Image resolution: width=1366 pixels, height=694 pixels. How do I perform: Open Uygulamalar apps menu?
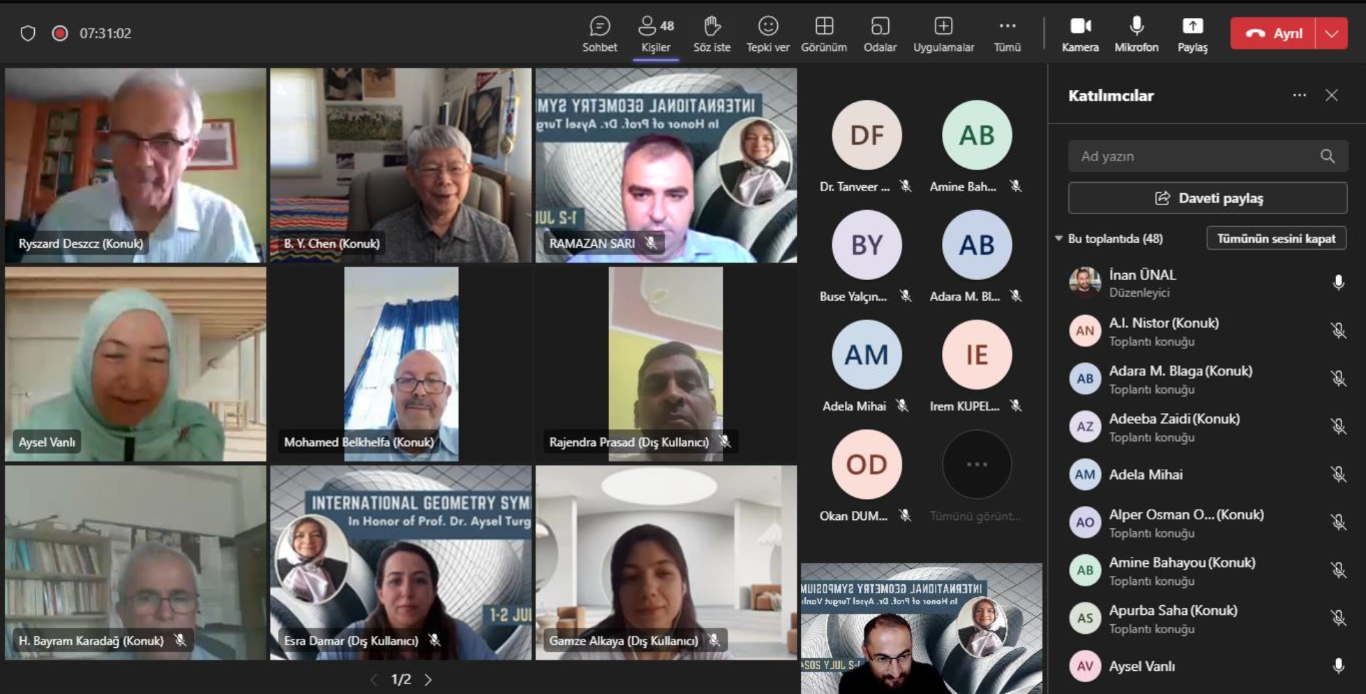943,33
